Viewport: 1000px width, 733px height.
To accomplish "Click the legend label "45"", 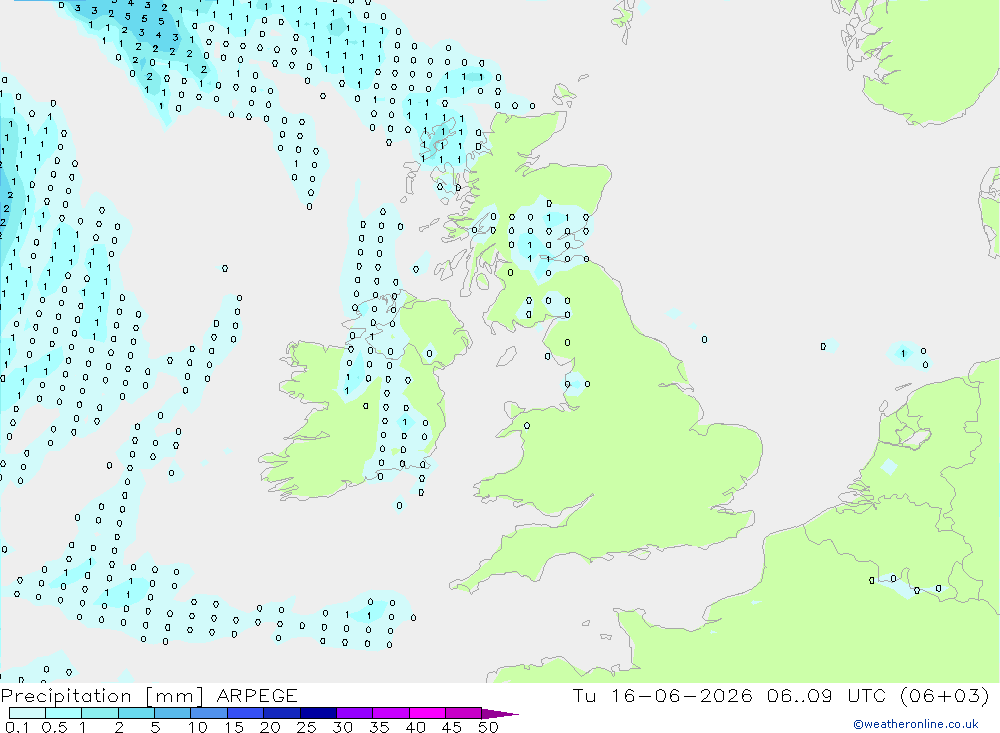I will 452,727.
